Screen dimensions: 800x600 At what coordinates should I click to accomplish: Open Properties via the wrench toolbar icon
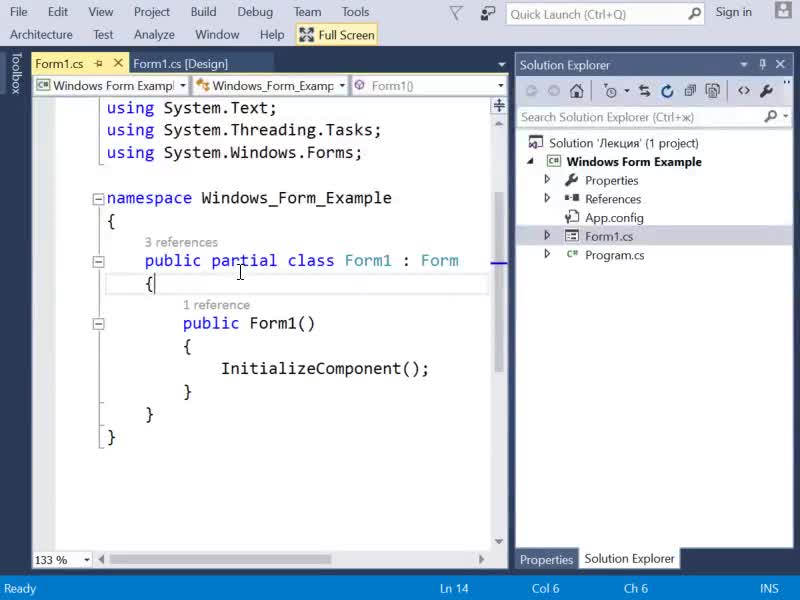[766, 91]
